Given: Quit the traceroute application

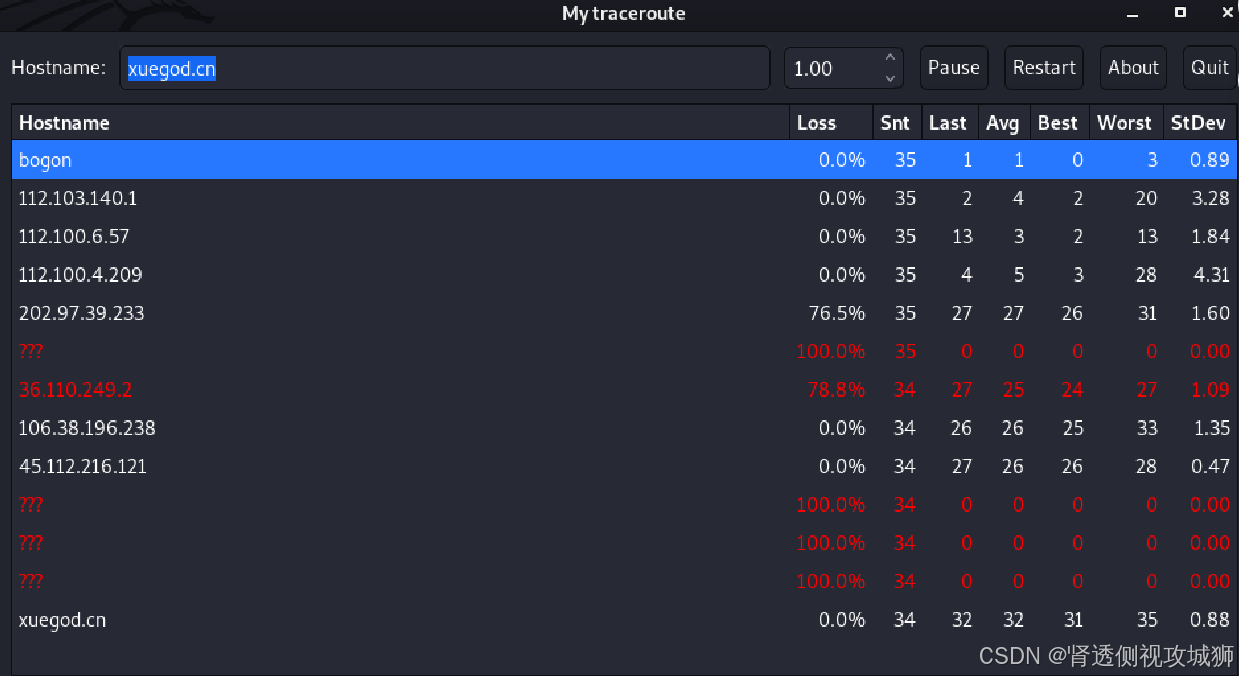Looking at the screenshot, I should coord(1210,68).
